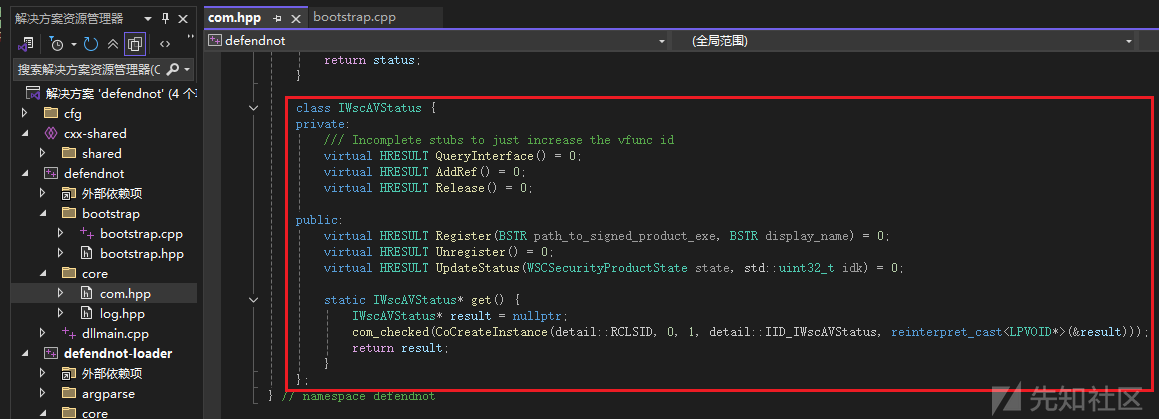The height and width of the screenshot is (419, 1159).
Task: Open the pending changes filter dropdown arrow
Action: pyautogui.click(x=74, y=44)
